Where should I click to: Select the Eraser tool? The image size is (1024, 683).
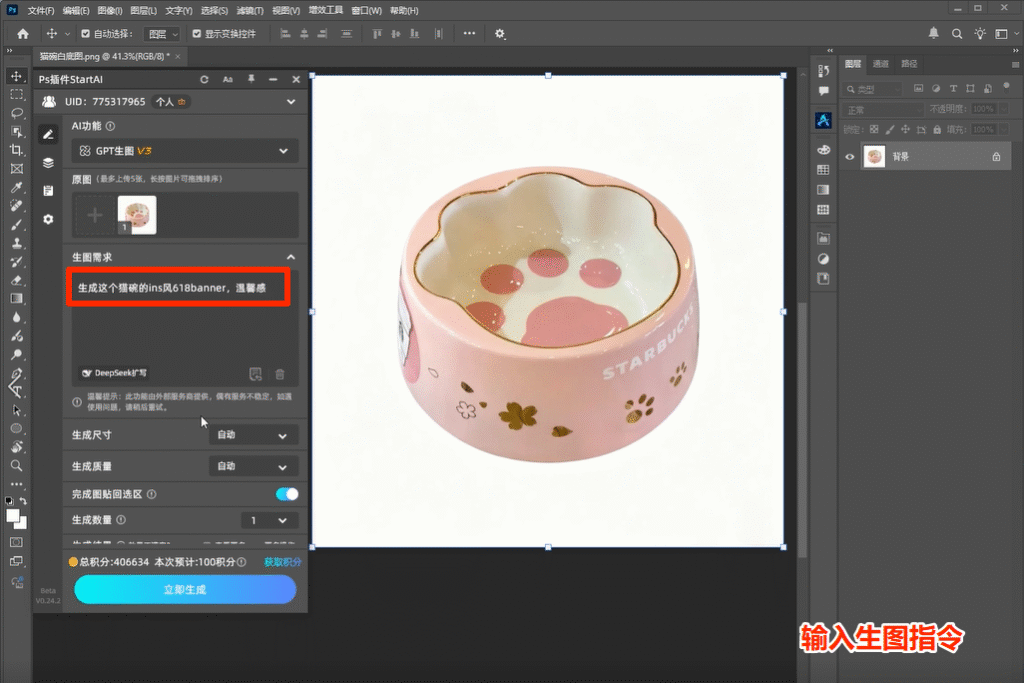coord(16,280)
